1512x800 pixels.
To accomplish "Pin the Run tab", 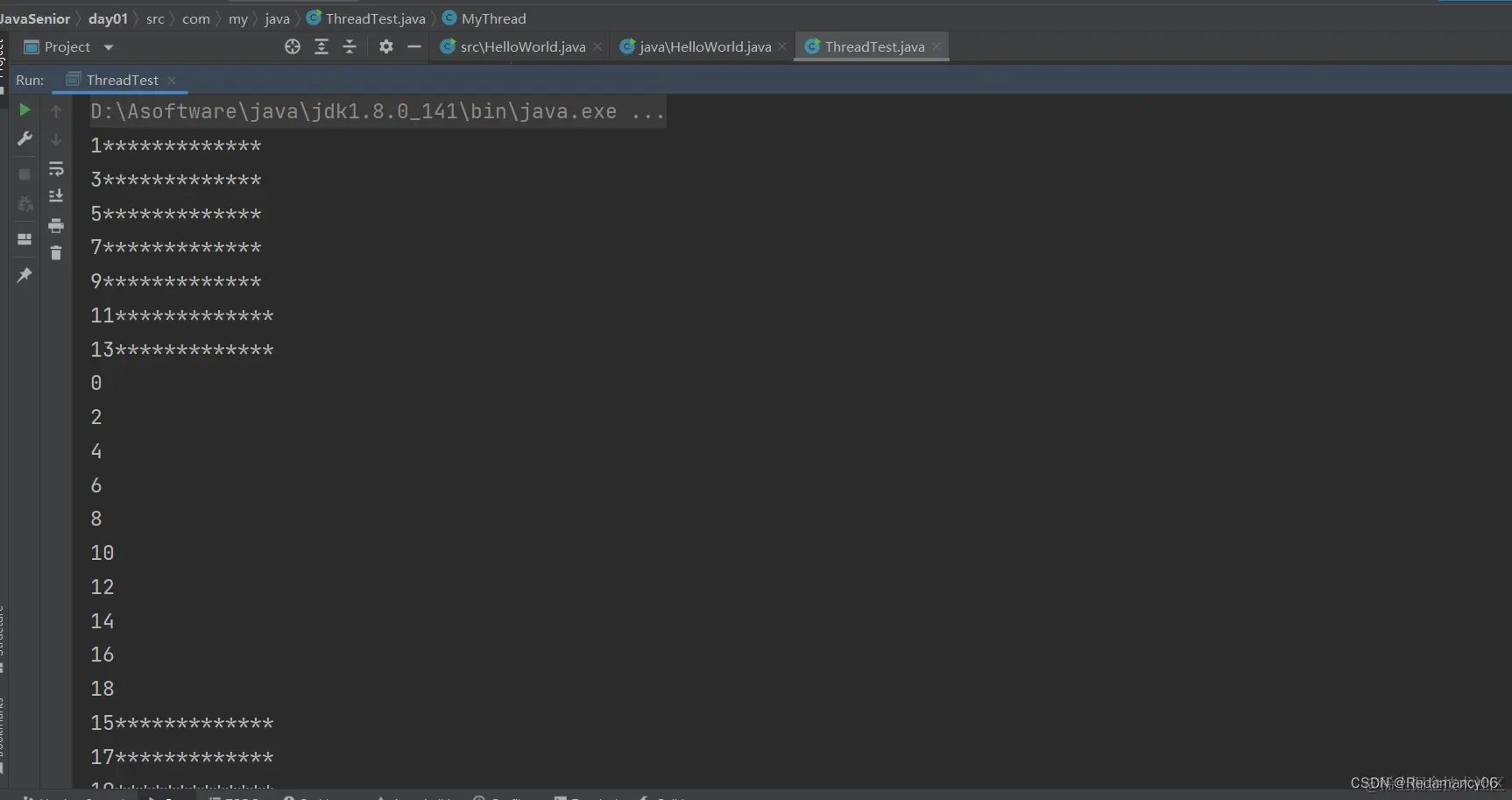I will [25, 275].
